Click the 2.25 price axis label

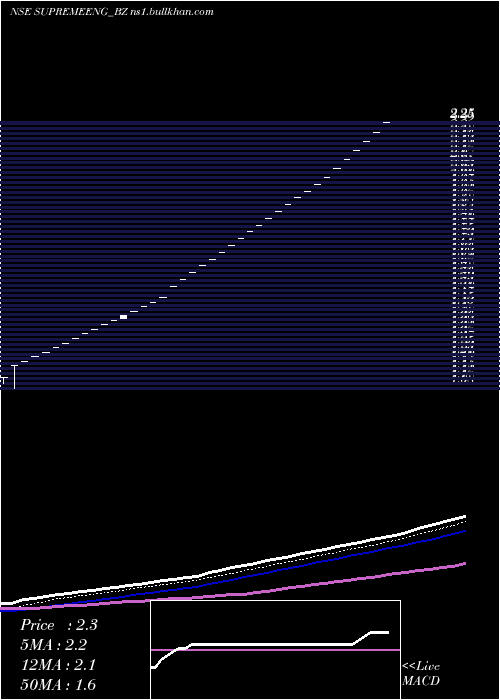click(x=462, y=114)
